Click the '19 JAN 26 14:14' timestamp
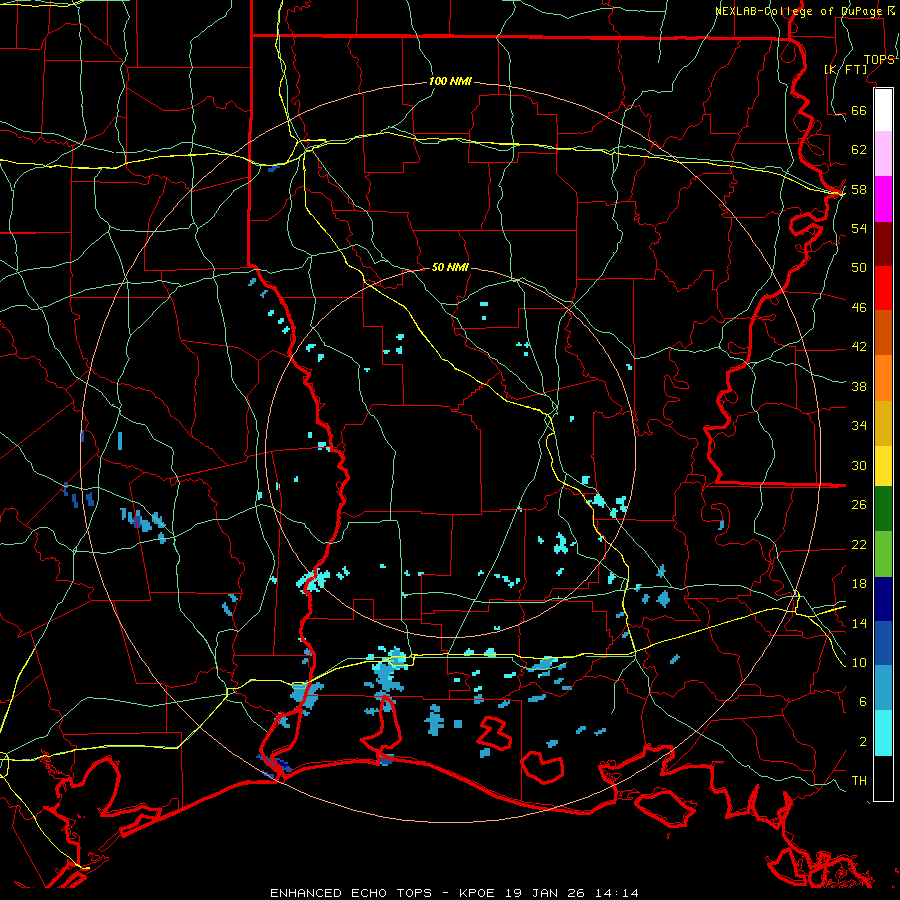Screen dimensions: 900x900 click(x=572, y=893)
